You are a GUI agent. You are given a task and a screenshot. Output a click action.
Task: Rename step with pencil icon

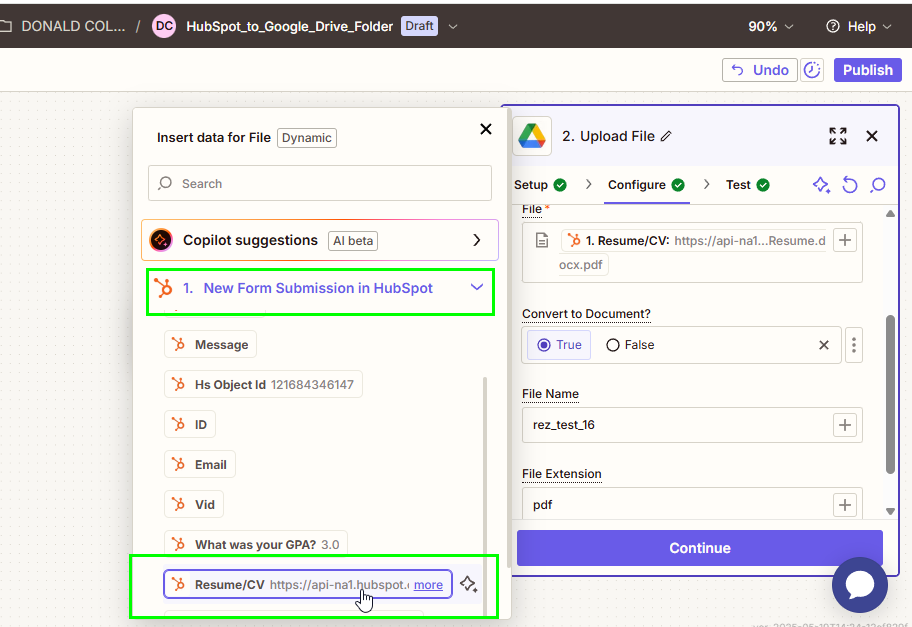pos(666,136)
